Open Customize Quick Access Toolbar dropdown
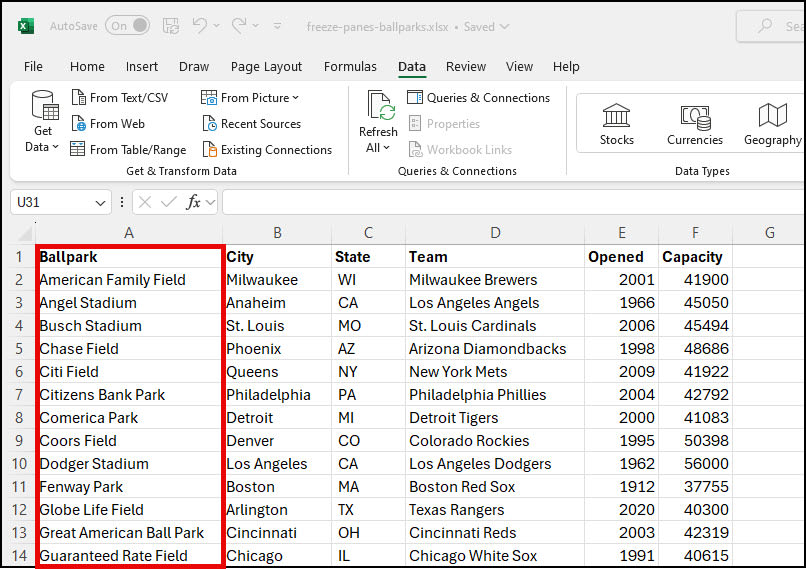 coord(278,26)
